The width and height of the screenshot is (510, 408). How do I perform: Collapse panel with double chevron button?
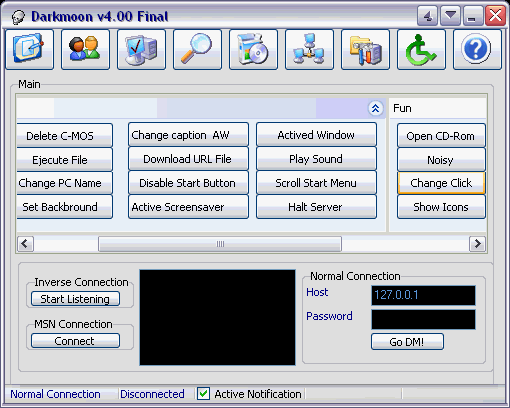click(375, 108)
